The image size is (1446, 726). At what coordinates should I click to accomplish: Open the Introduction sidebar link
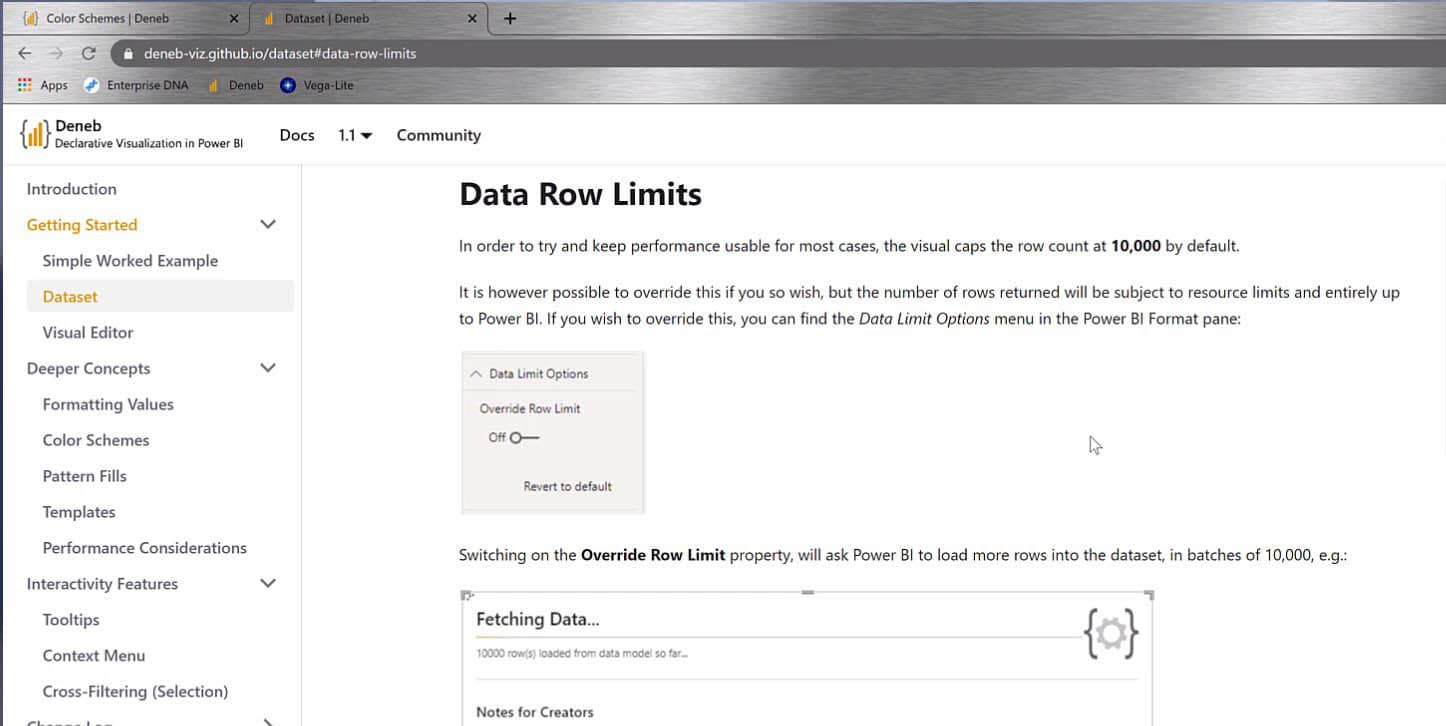click(x=71, y=189)
